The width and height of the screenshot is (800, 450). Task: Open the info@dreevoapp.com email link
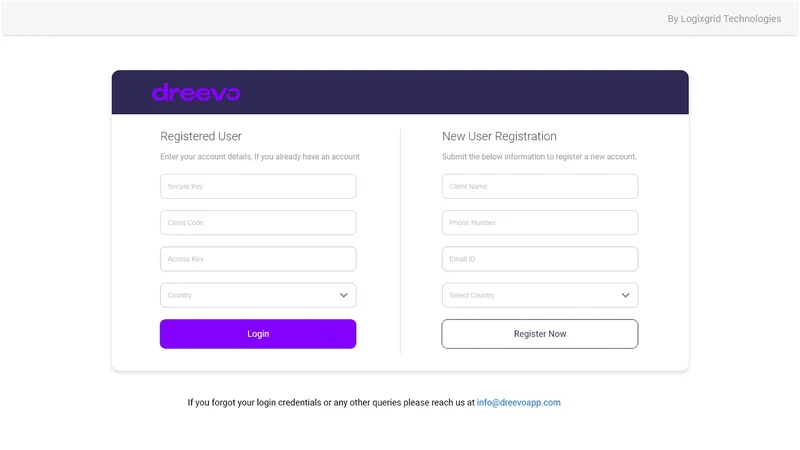pos(518,402)
